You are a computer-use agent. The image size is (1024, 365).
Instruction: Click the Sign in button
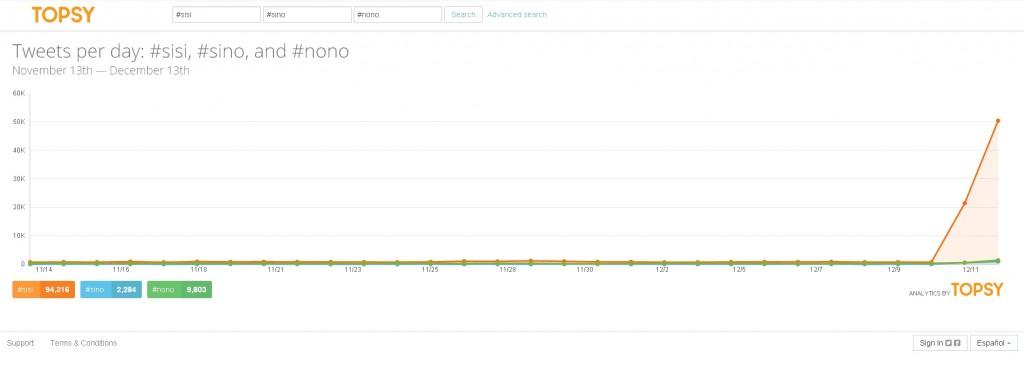point(940,343)
